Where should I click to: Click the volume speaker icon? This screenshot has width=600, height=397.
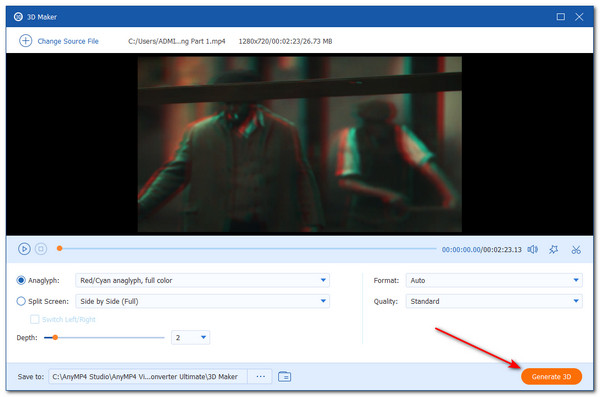tap(532, 250)
